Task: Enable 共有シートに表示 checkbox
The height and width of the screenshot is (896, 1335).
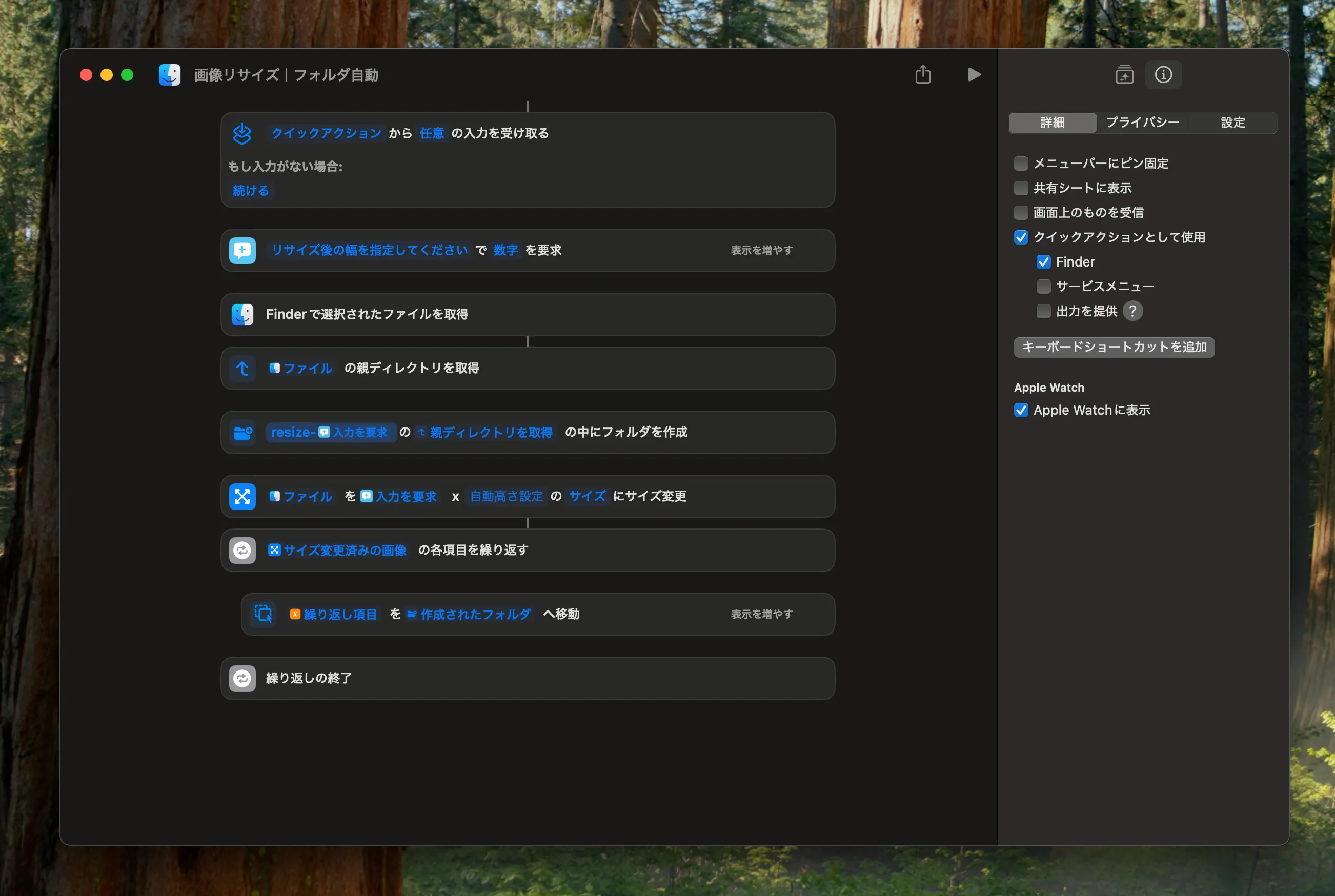Action: [x=1021, y=188]
